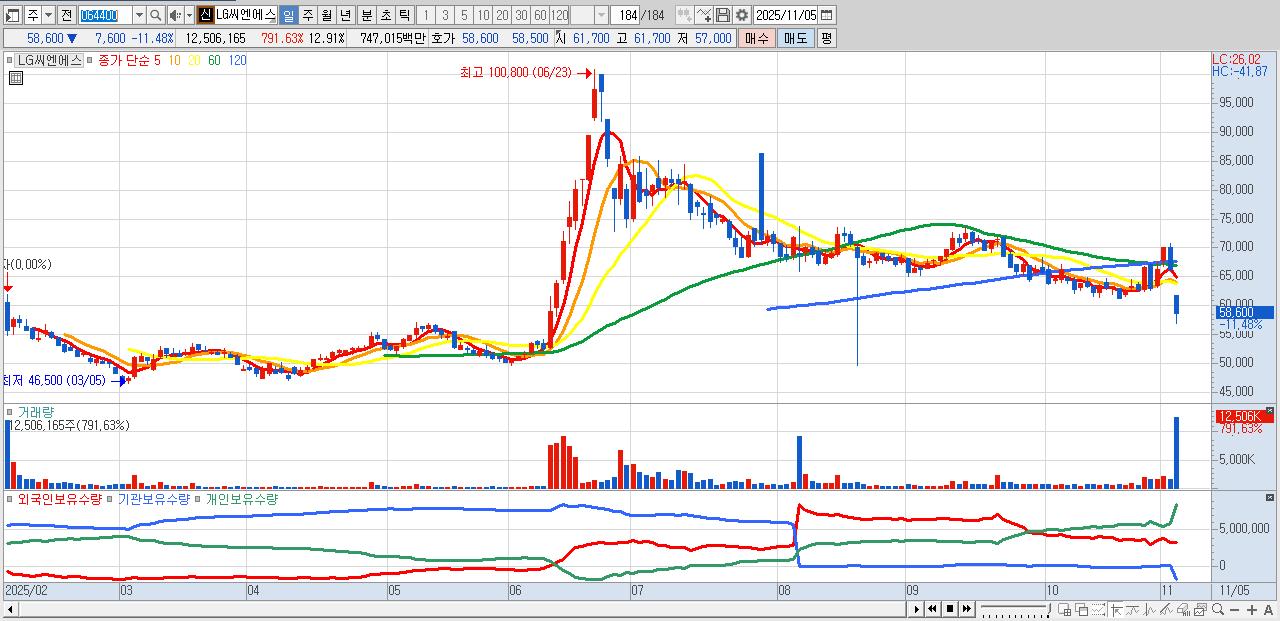Click the grid table icon under LG씨엔에스 legend
Screen dimensions: 1280x621
(15, 79)
